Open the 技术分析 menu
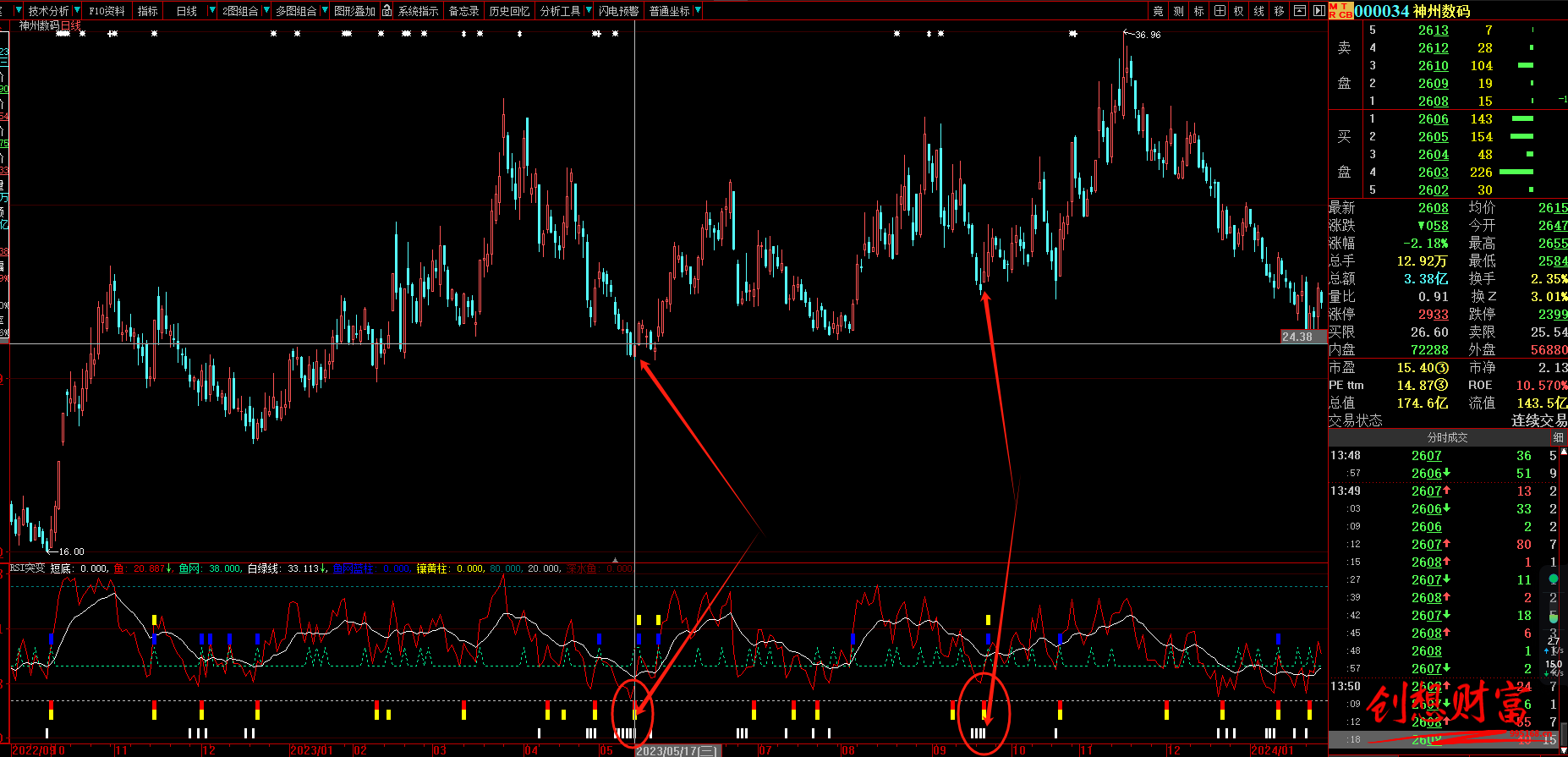The width and height of the screenshot is (1568, 757). click(48, 11)
